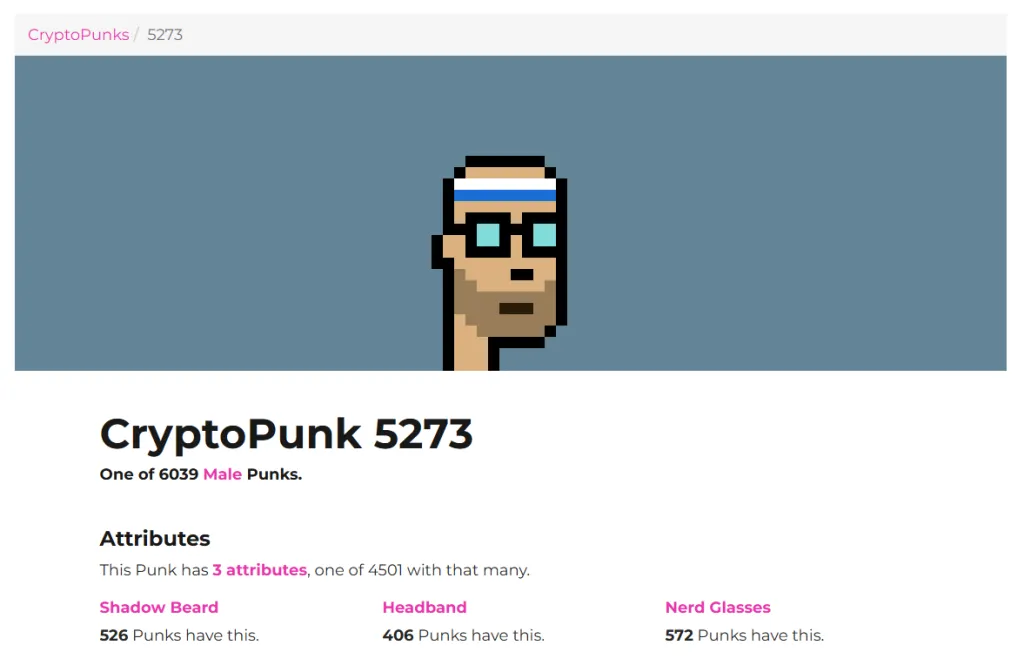The height and width of the screenshot is (672, 1024).
Task: View all Shadow Beard punks
Action: 159,607
